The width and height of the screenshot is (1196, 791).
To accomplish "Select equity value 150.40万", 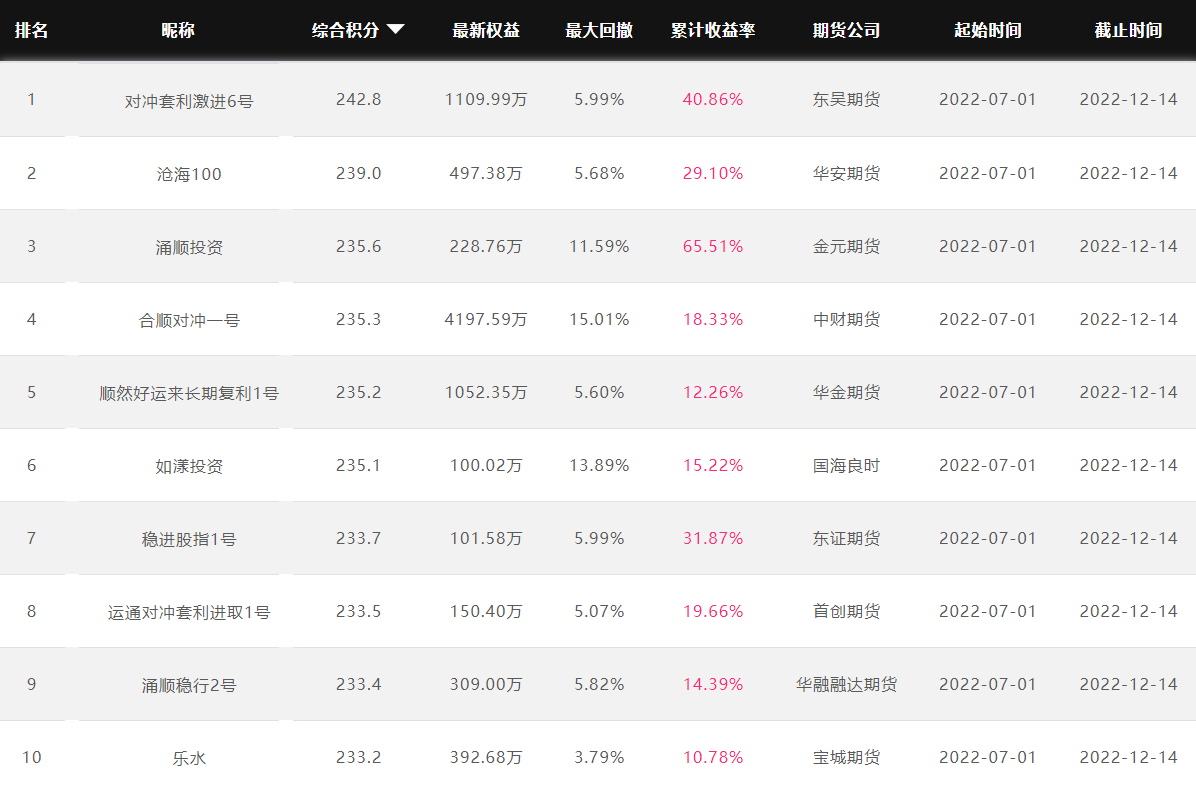I will [x=486, y=611].
